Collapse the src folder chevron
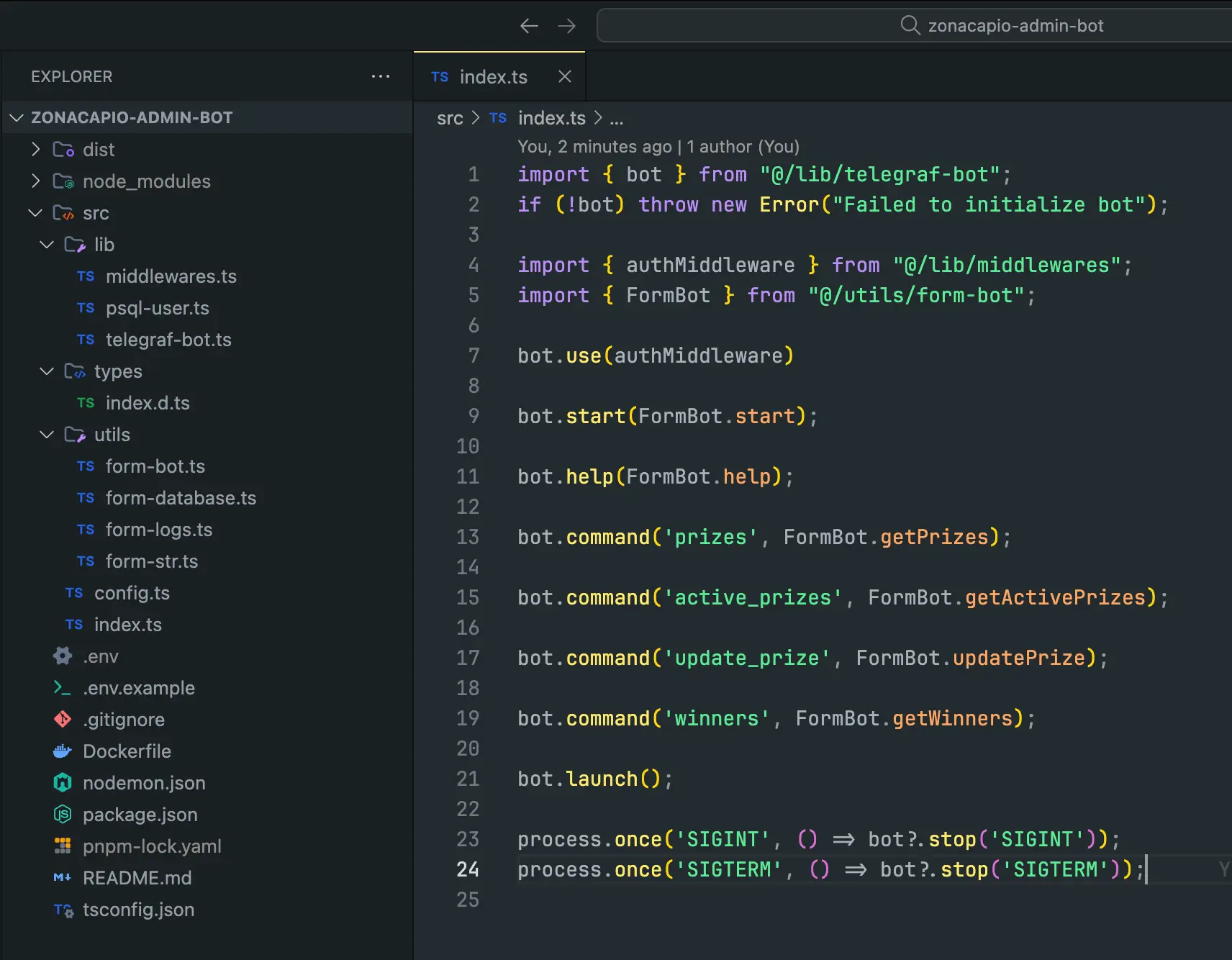The width and height of the screenshot is (1232, 960). 35,212
